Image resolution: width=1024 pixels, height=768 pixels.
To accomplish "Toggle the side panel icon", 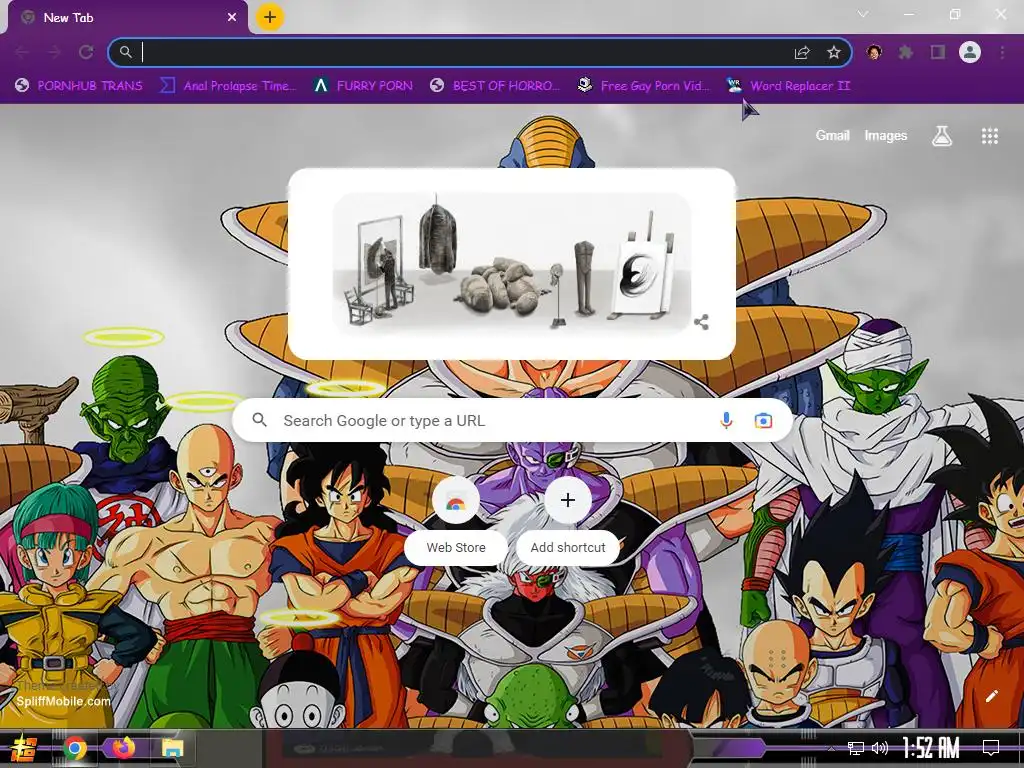I will click(938, 52).
